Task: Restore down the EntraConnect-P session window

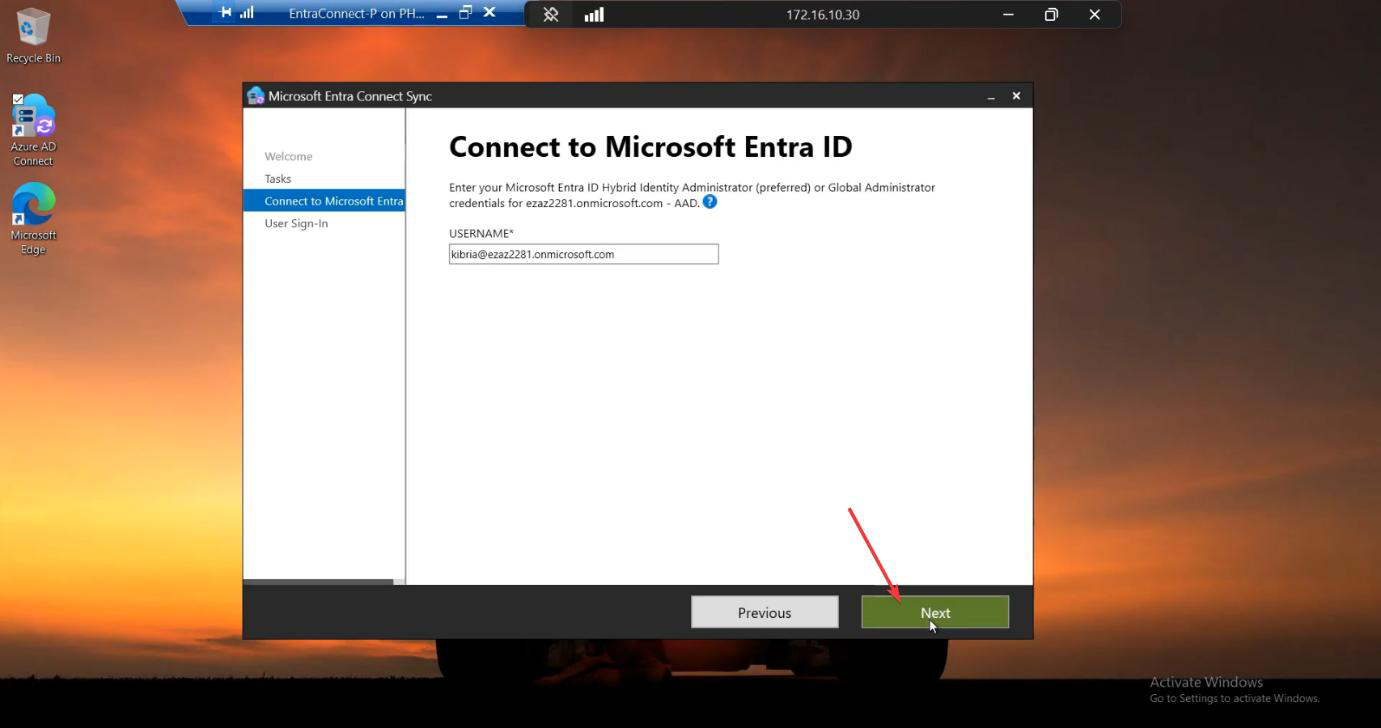Action: [x=465, y=13]
